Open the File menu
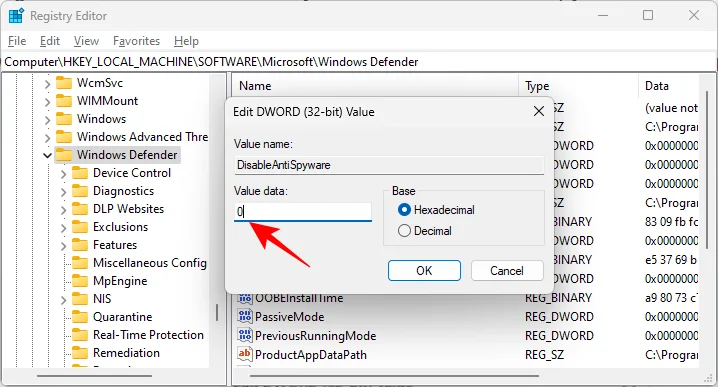 [17, 41]
